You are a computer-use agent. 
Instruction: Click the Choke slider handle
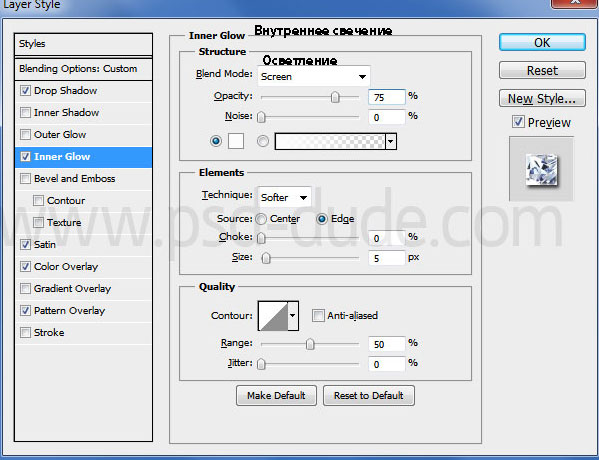(x=261, y=238)
